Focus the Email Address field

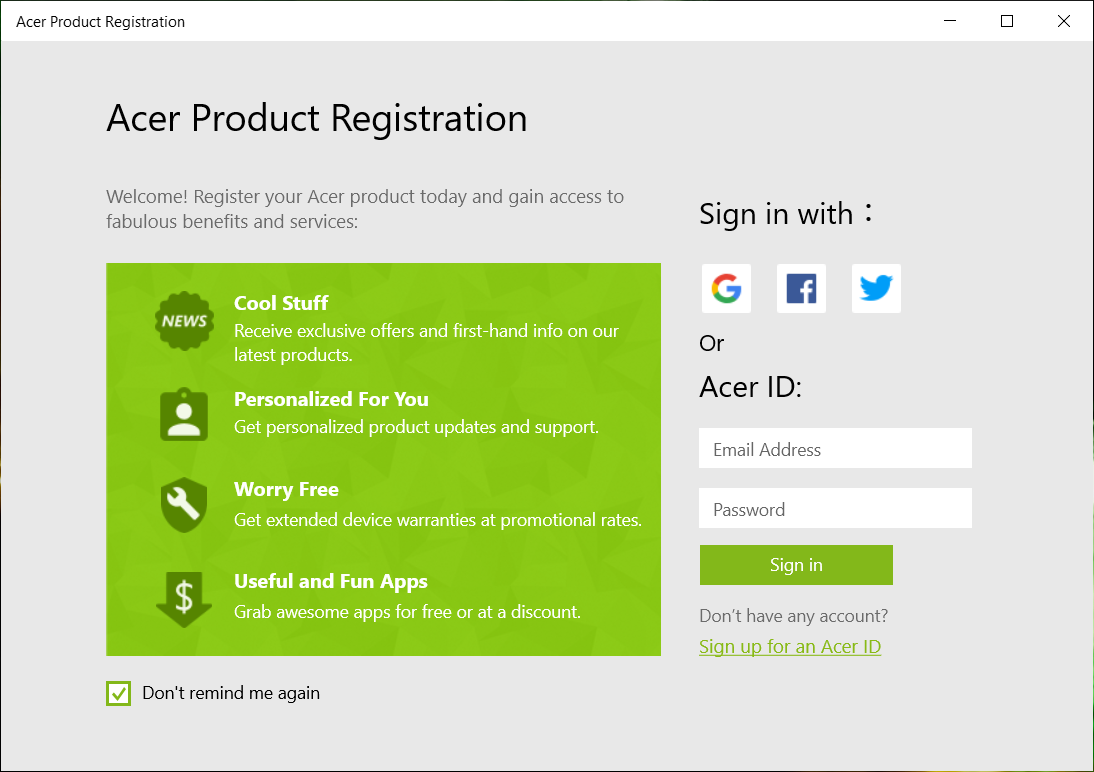(835, 449)
